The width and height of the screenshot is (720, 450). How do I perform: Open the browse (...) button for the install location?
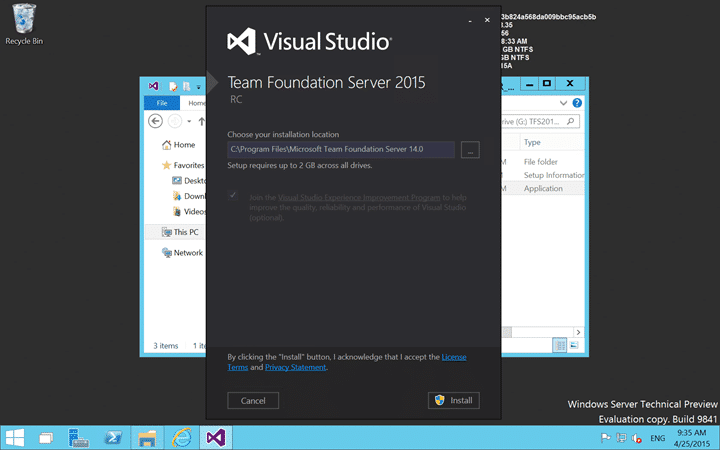470,150
